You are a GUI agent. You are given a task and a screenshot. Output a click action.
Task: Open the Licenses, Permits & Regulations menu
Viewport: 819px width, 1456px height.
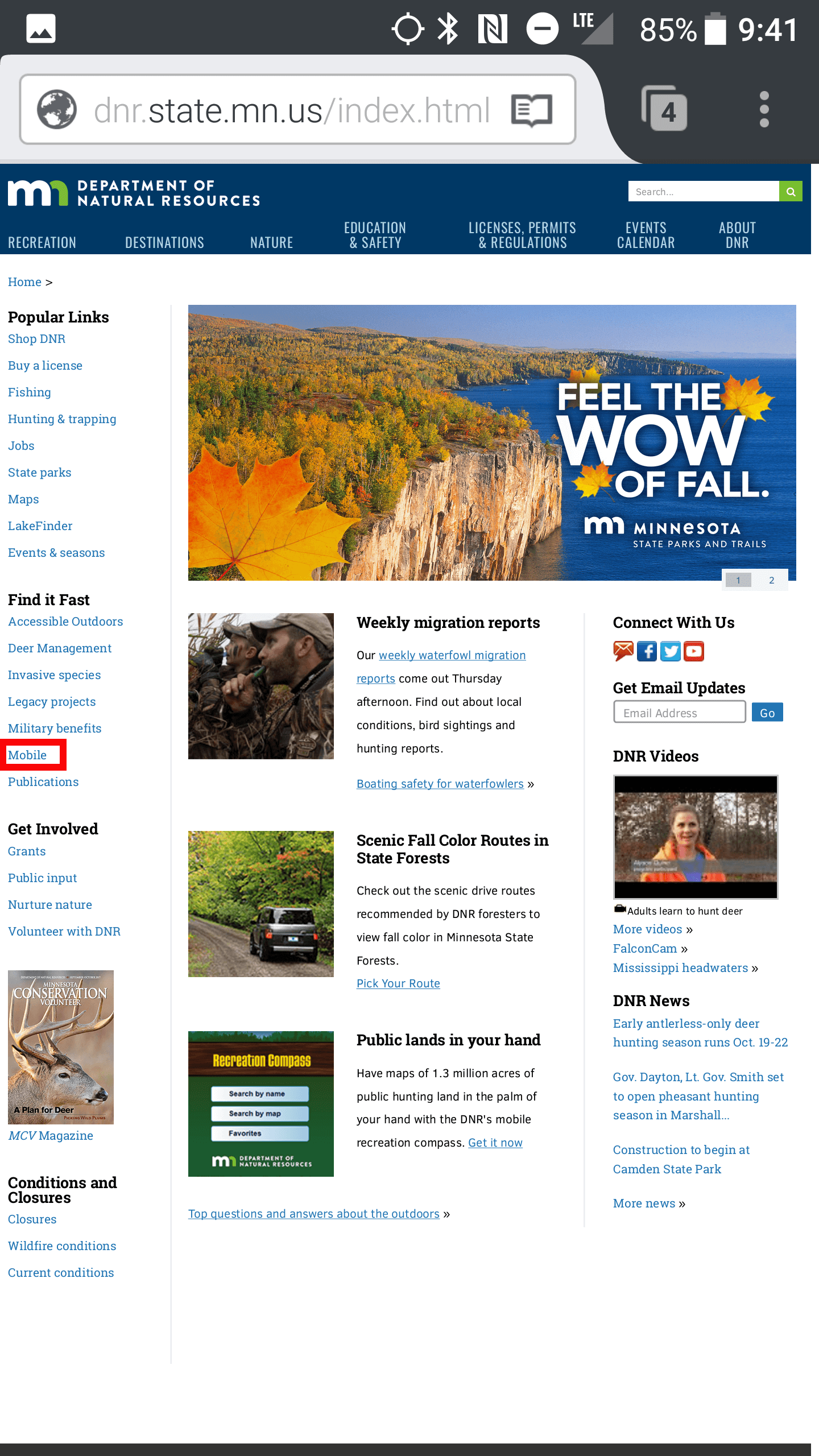click(x=522, y=235)
